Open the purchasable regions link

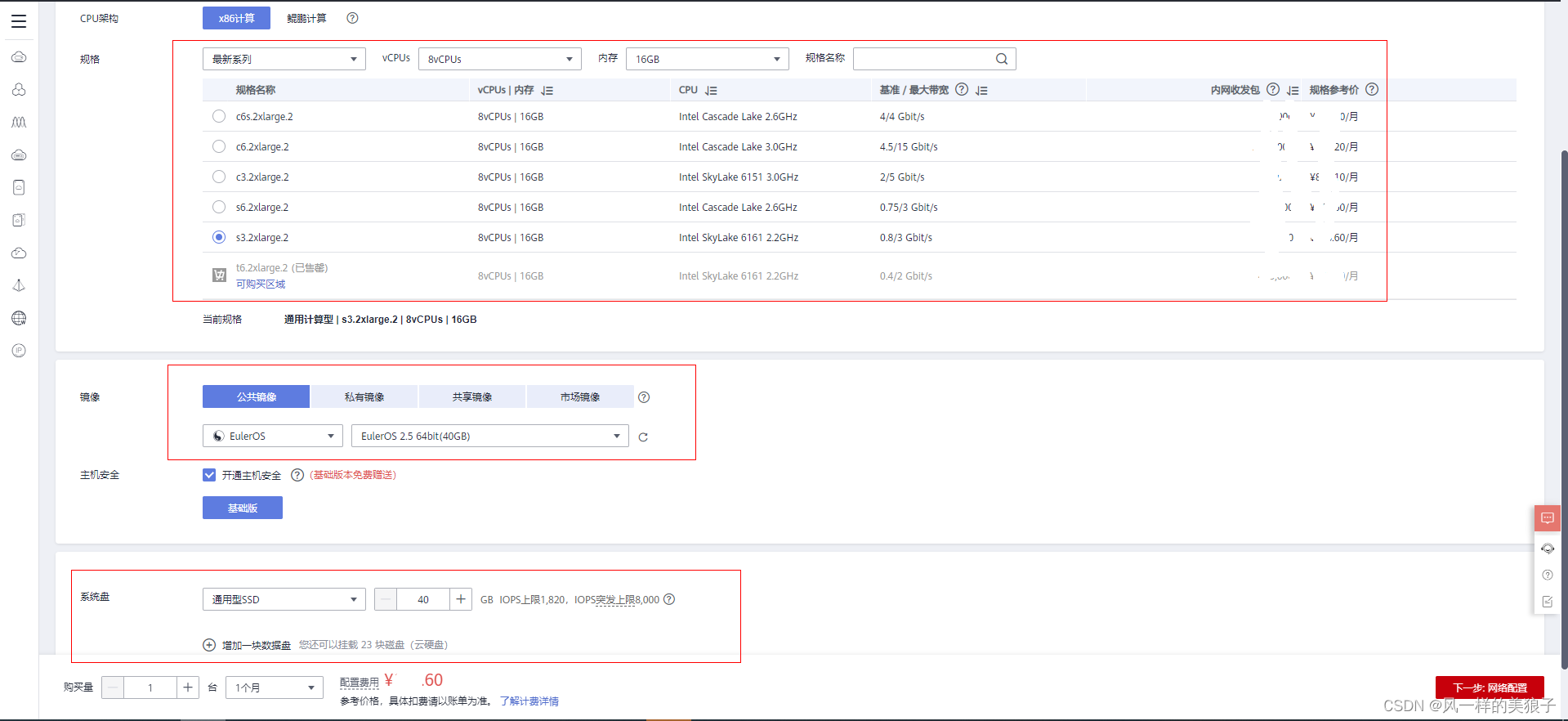(261, 284)
